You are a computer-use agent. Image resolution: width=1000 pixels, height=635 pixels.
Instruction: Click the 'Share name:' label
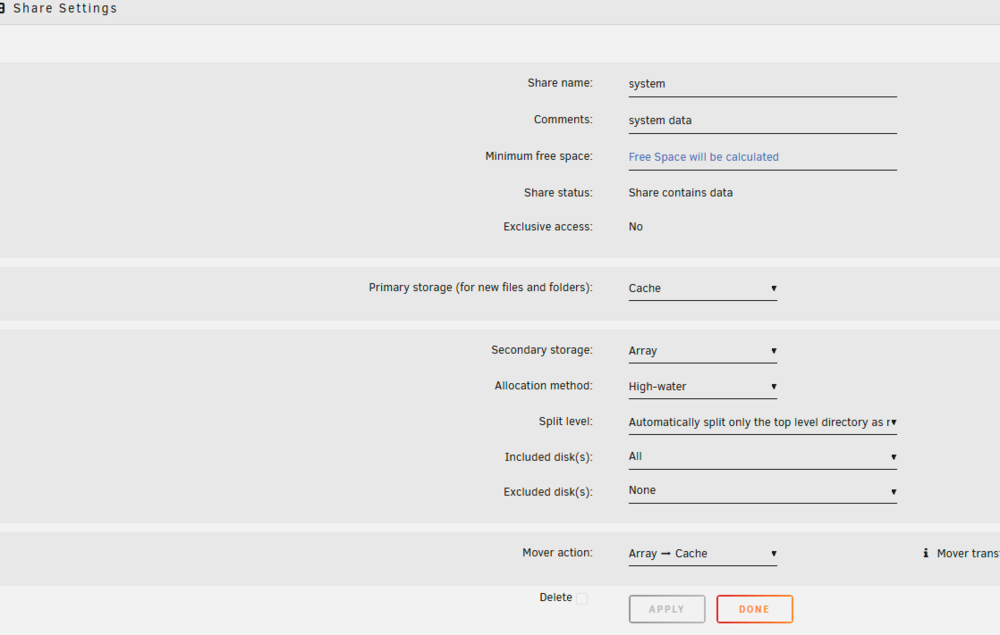coord(560,83)
